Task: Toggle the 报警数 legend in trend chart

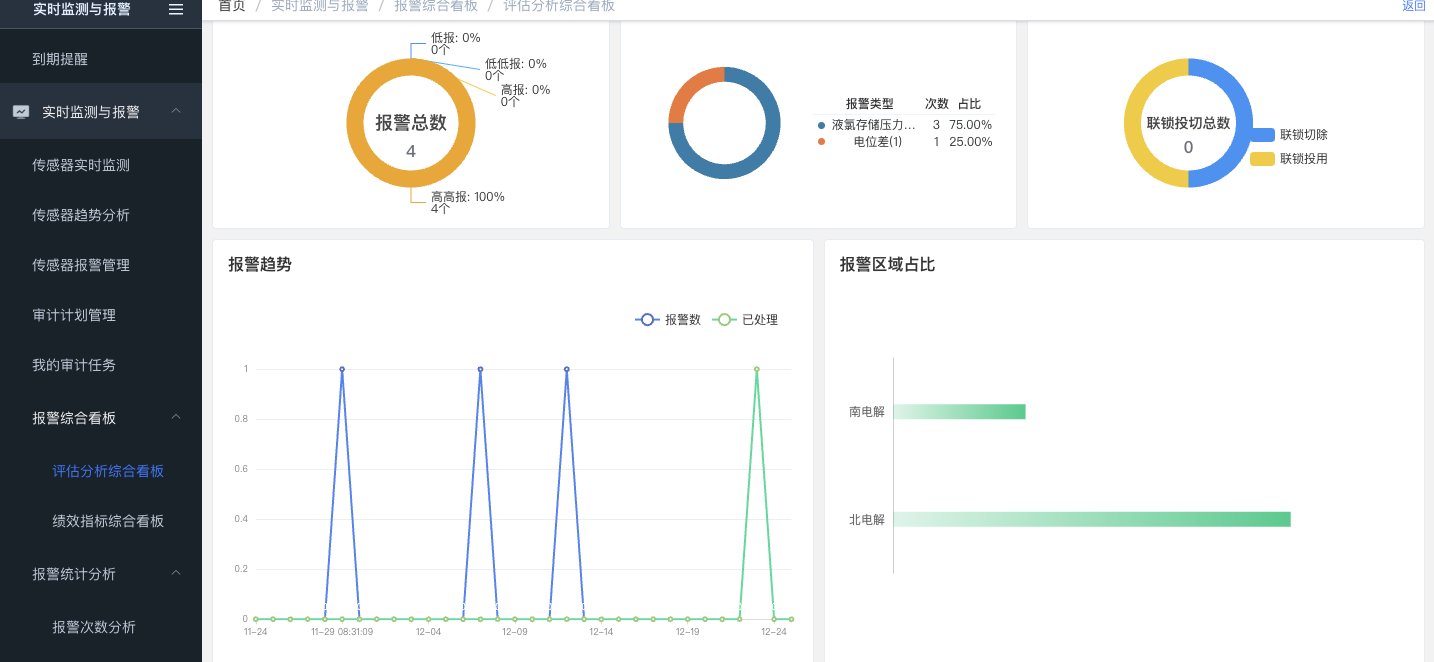Action: tap(668, 320)
